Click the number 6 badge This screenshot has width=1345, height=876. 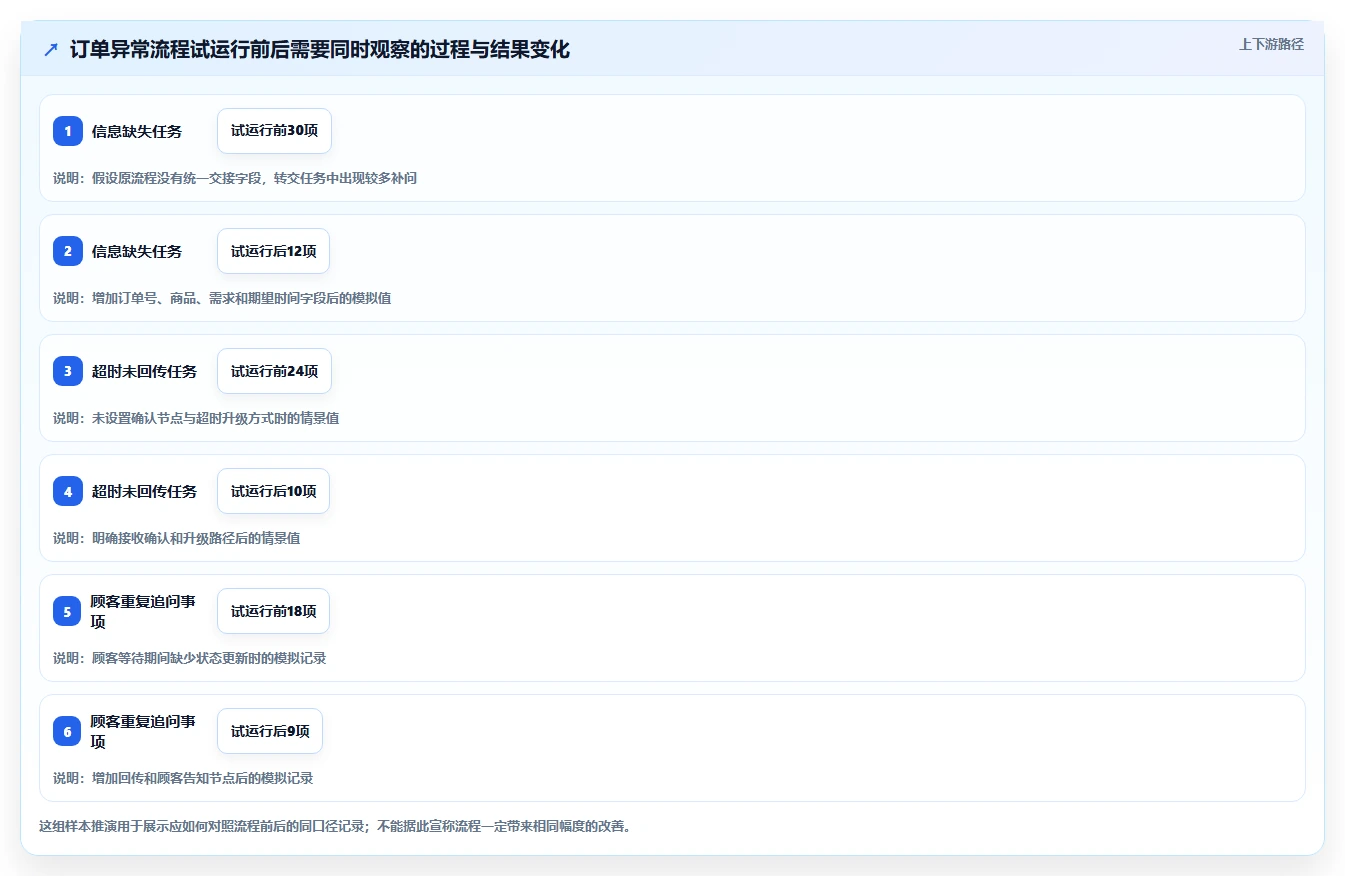pos(68,731)
